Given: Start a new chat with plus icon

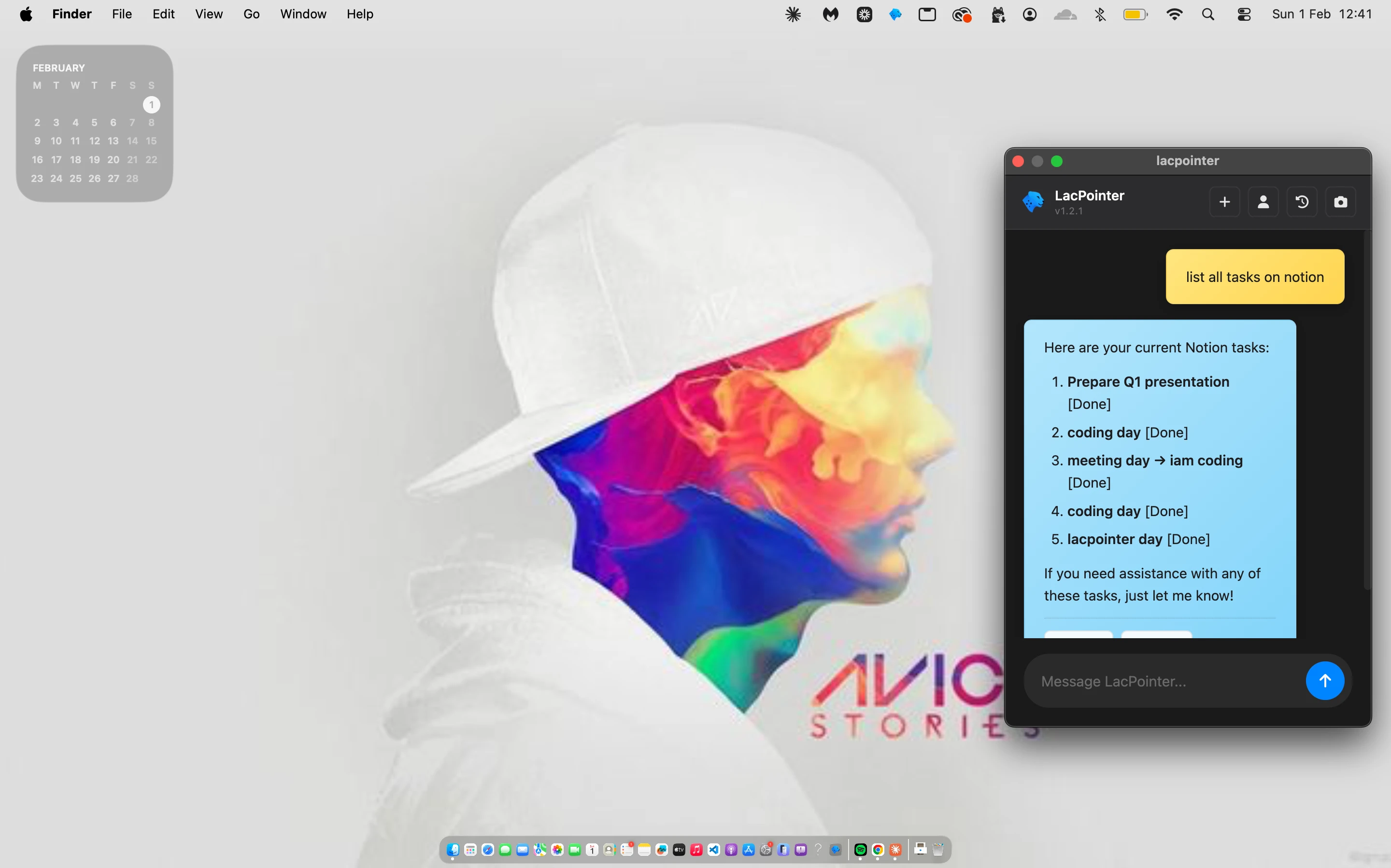Looking at the screenshot, I should coord(1224,202).
